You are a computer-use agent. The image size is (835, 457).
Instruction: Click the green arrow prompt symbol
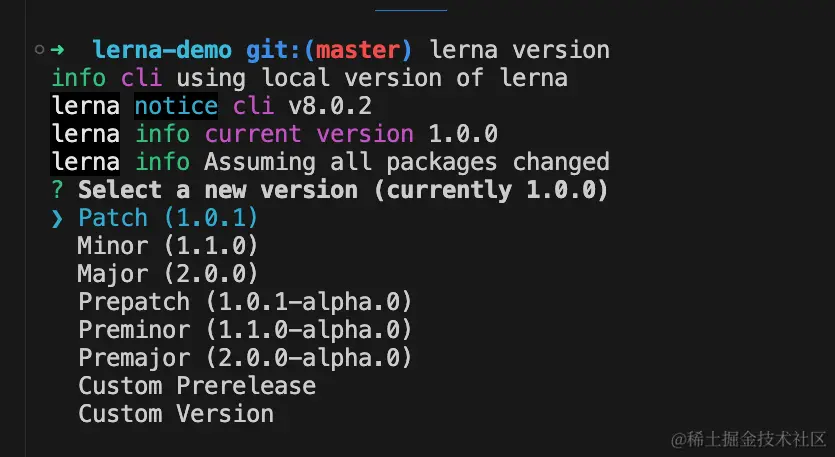point(58,50)
